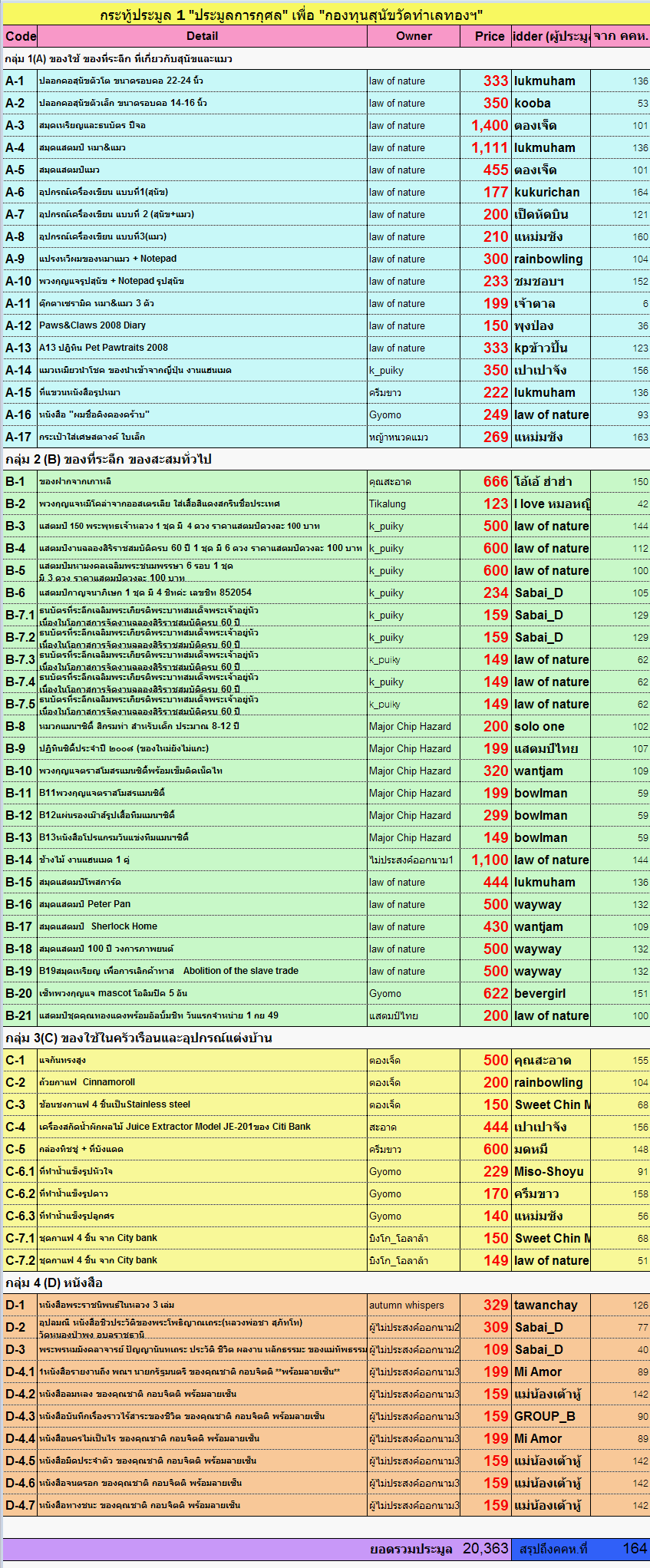Click detail "Paws&Claws 2008 Diary"
This screenshot has height=1568, width=650.
(92, 325)
